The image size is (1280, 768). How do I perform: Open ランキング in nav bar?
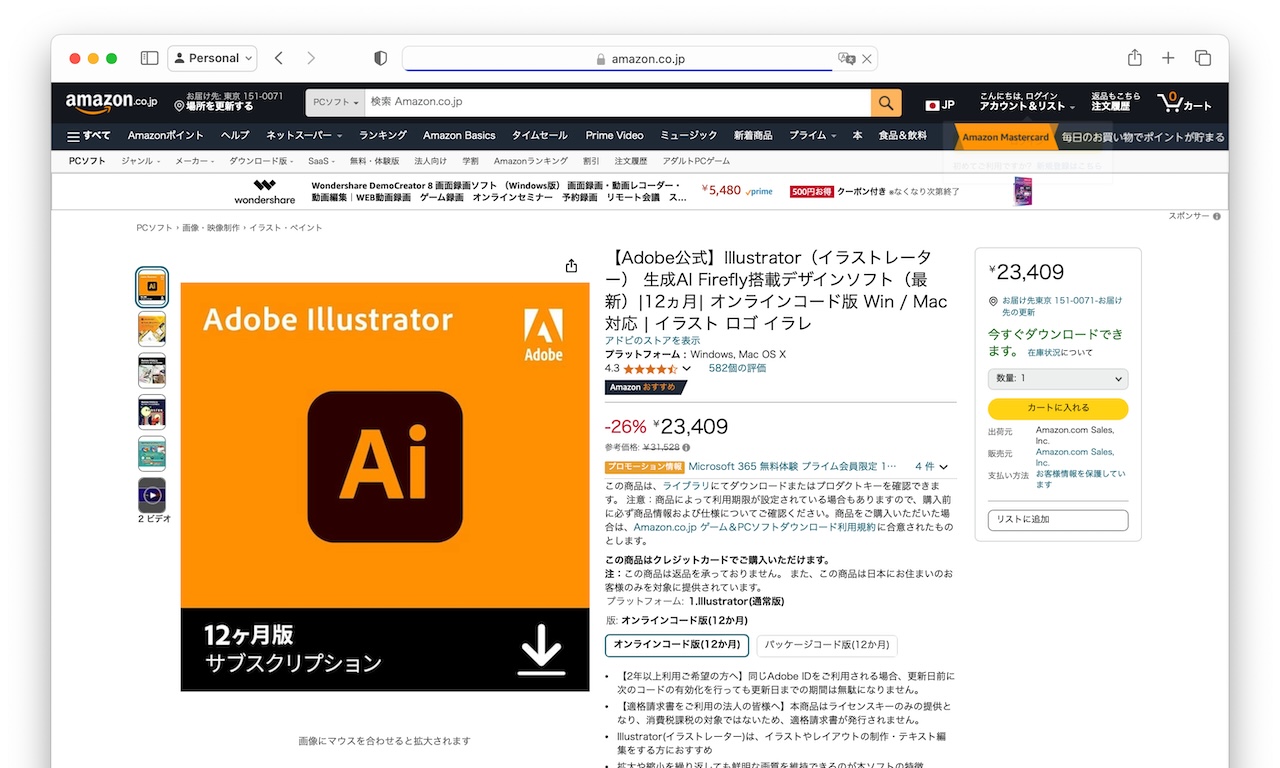point(383,136)
